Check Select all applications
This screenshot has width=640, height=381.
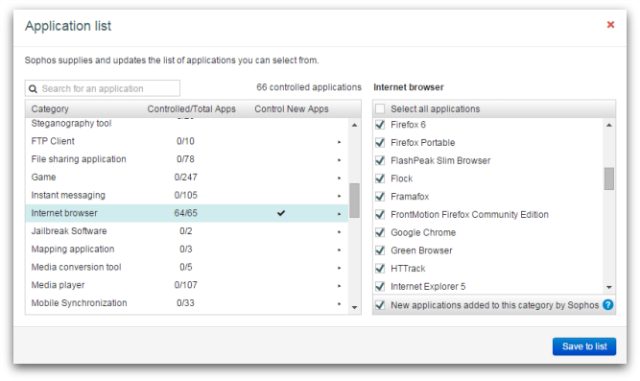tap(380, 109)
